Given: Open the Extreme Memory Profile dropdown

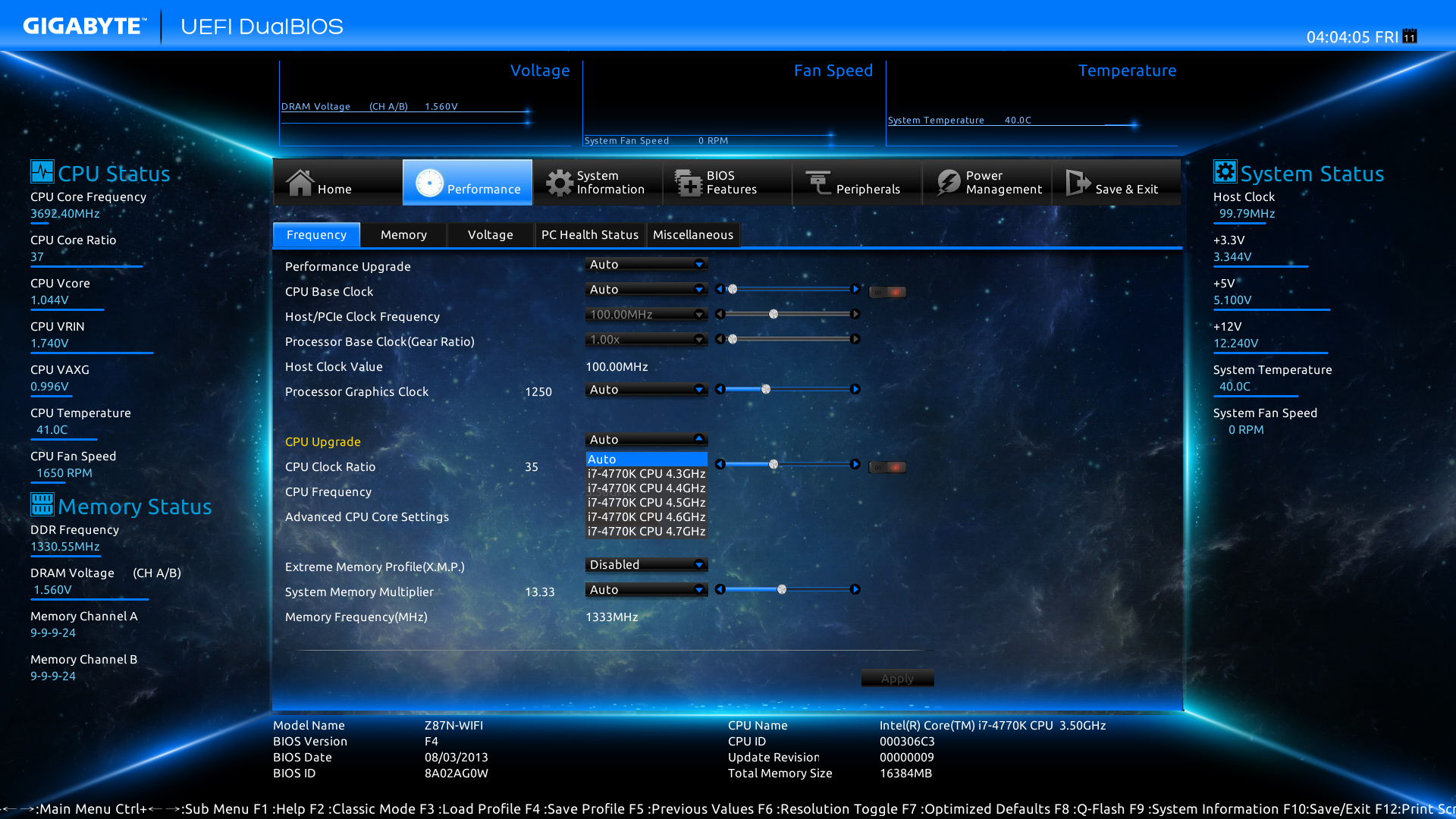Looking at the screenshot, I should tap(646, 565).
